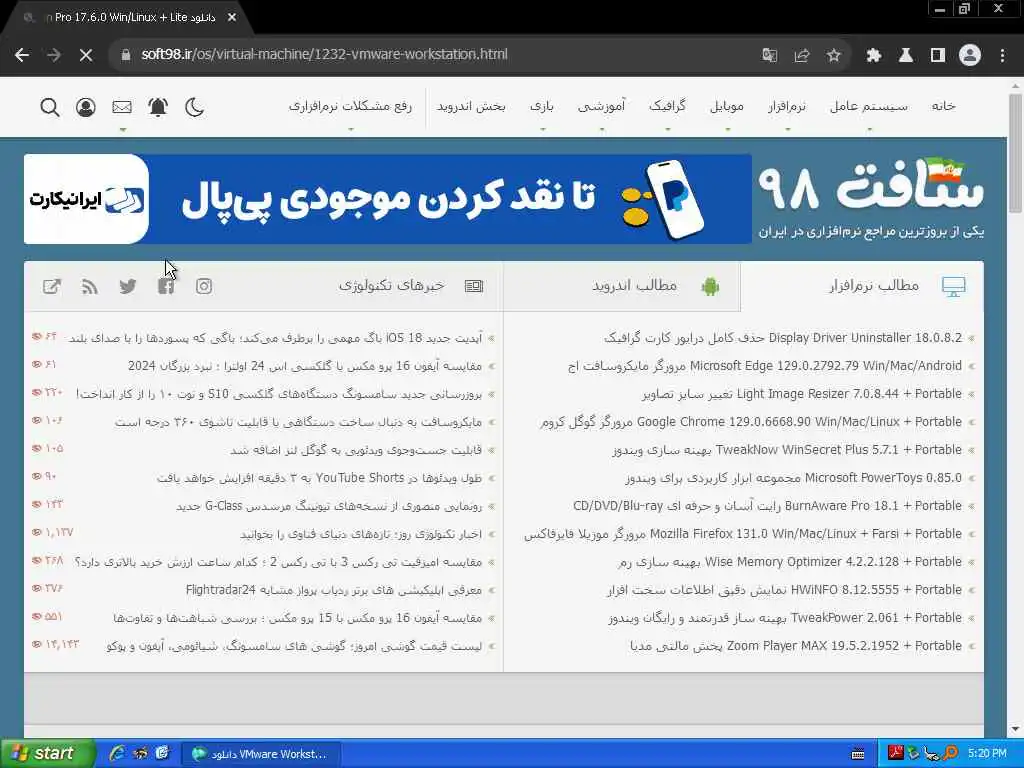Screen dimensions: 1024x768
Task: Switch to مطالب نرم‌افزار tab
Action: coord(862,286)
